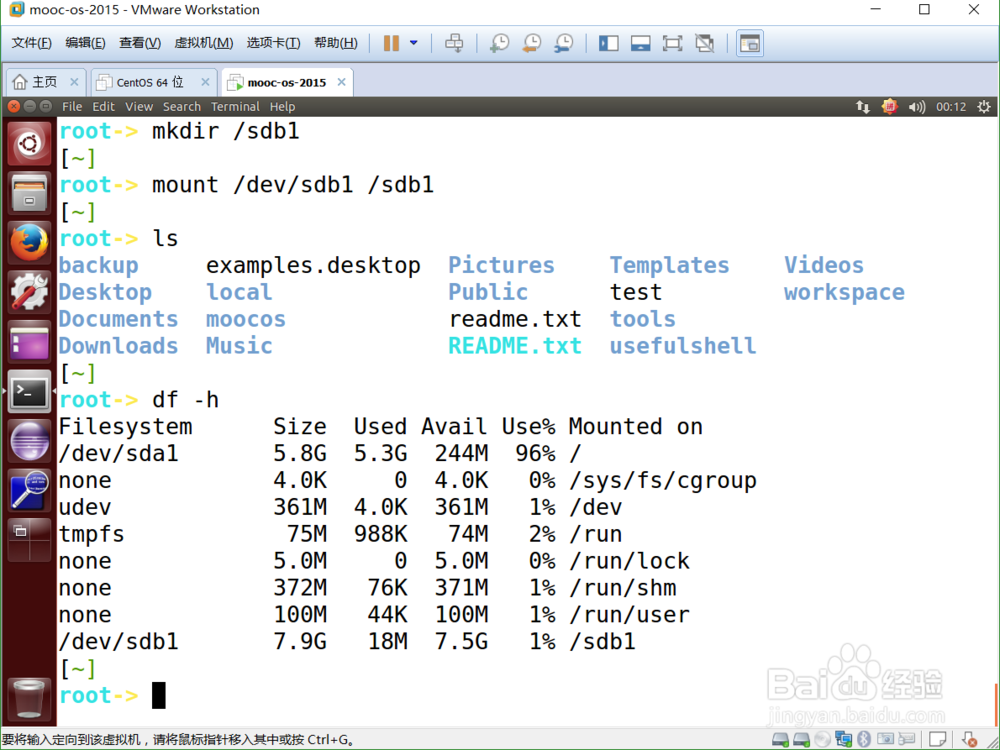Viewport: 1000px width, 750px height.
Task: Click the 00:12 clock indicator
Action: (x=951, y=107)
